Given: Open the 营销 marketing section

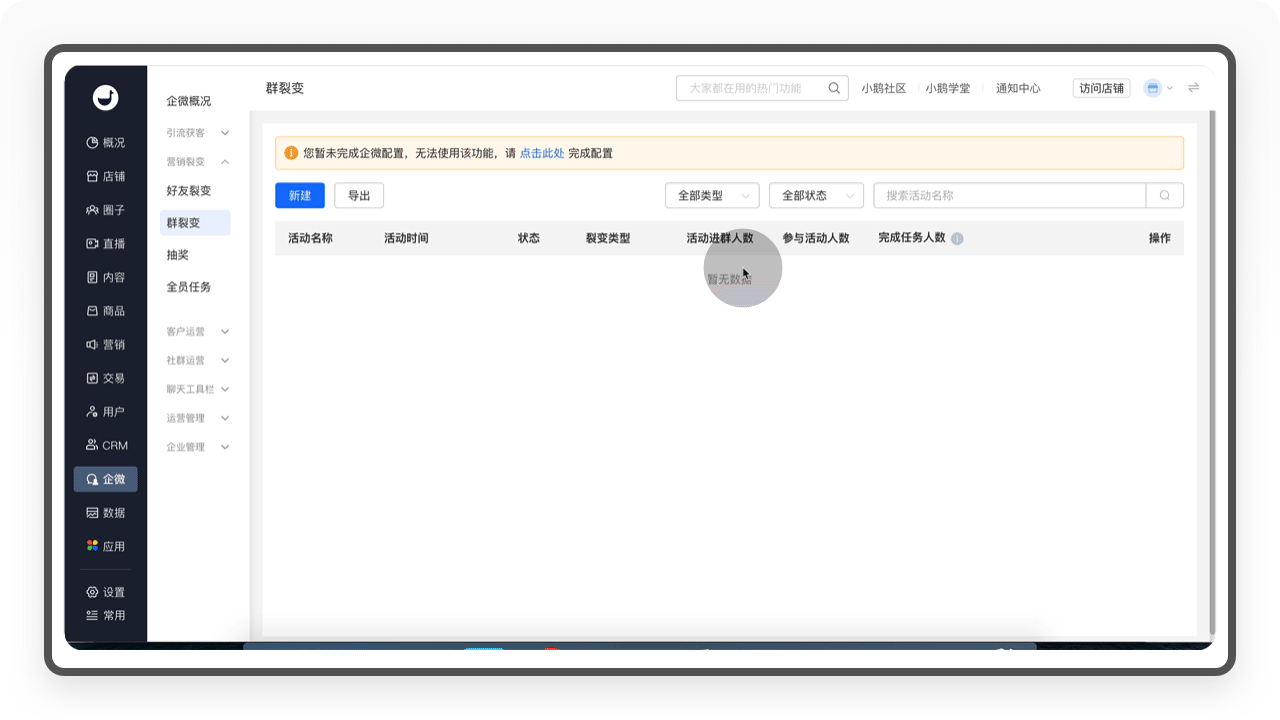Looking at the screenshot, I should pyautogui.click(x=105, y=345).
